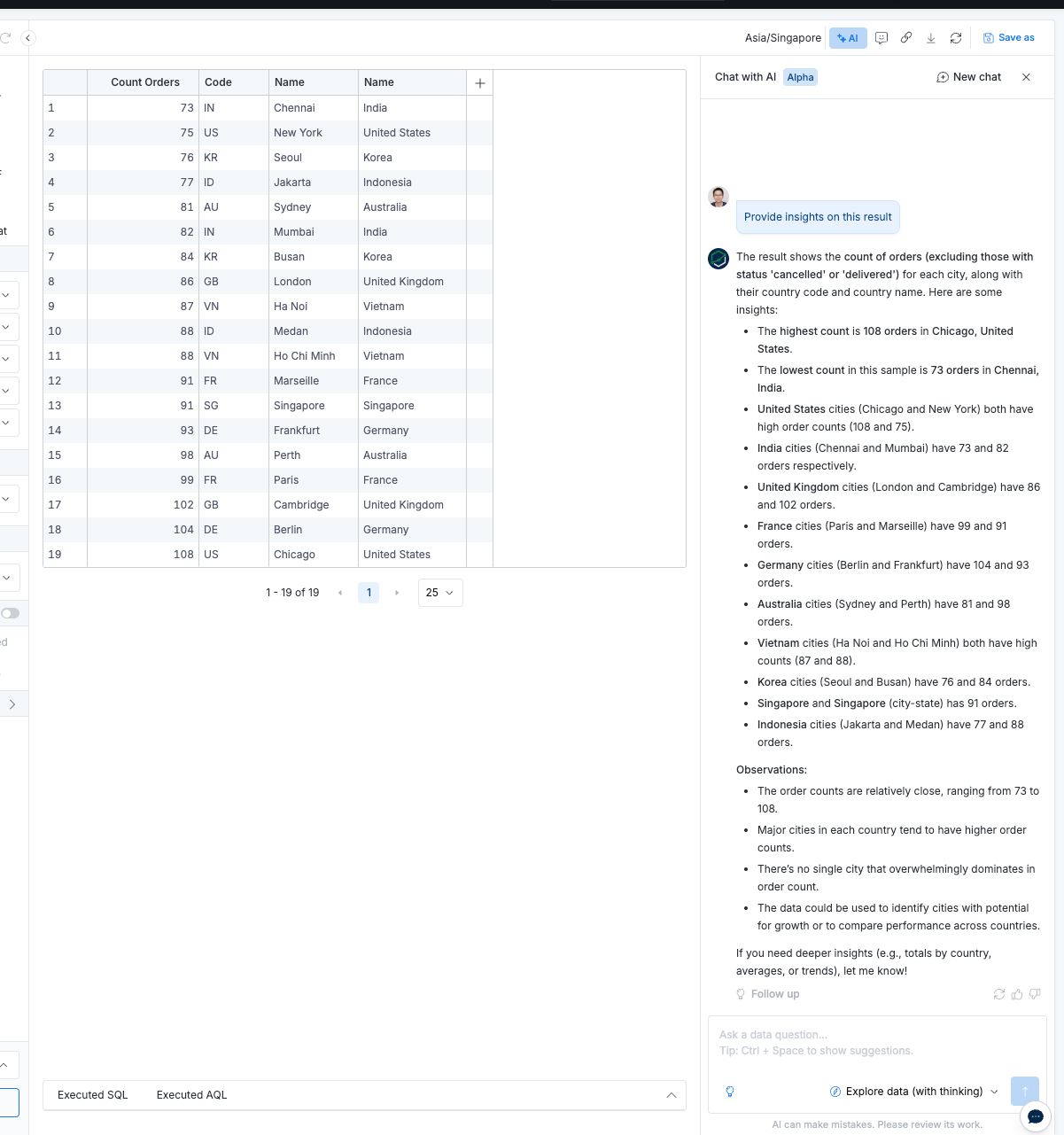1064x1135 pixels.
Task: Toggle the AI chat panel button
Action: [x=848, y=38]
